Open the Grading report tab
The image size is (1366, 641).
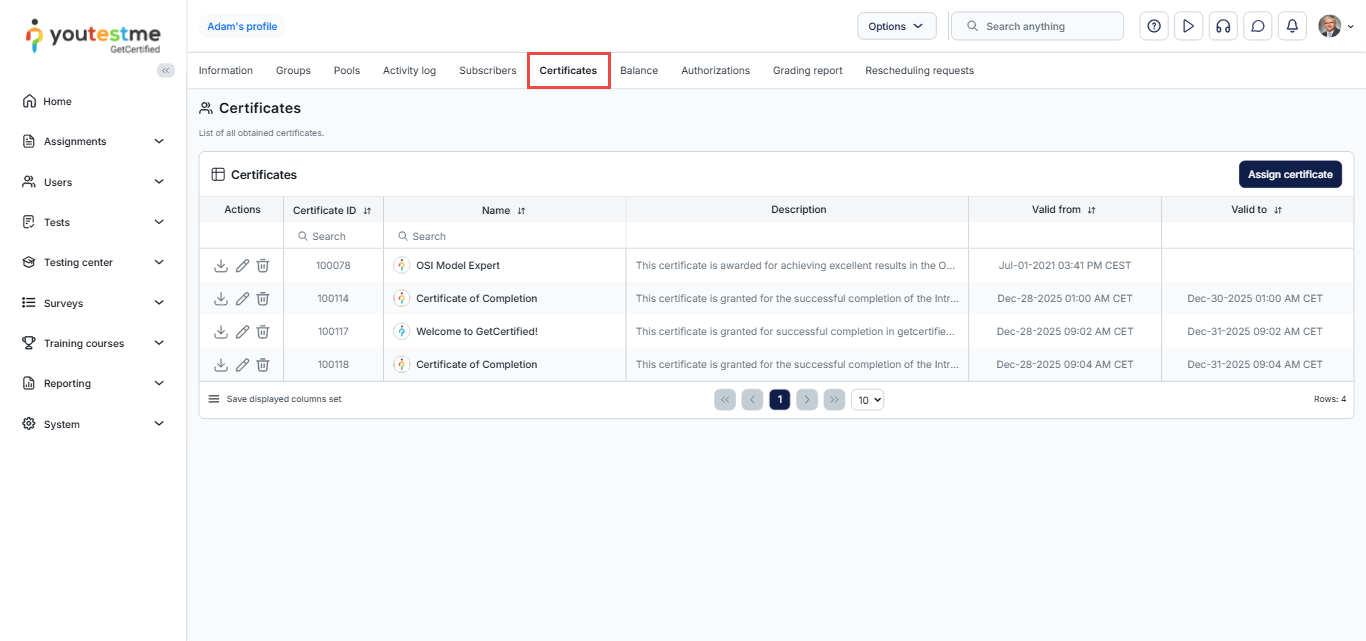pos(807,71)
